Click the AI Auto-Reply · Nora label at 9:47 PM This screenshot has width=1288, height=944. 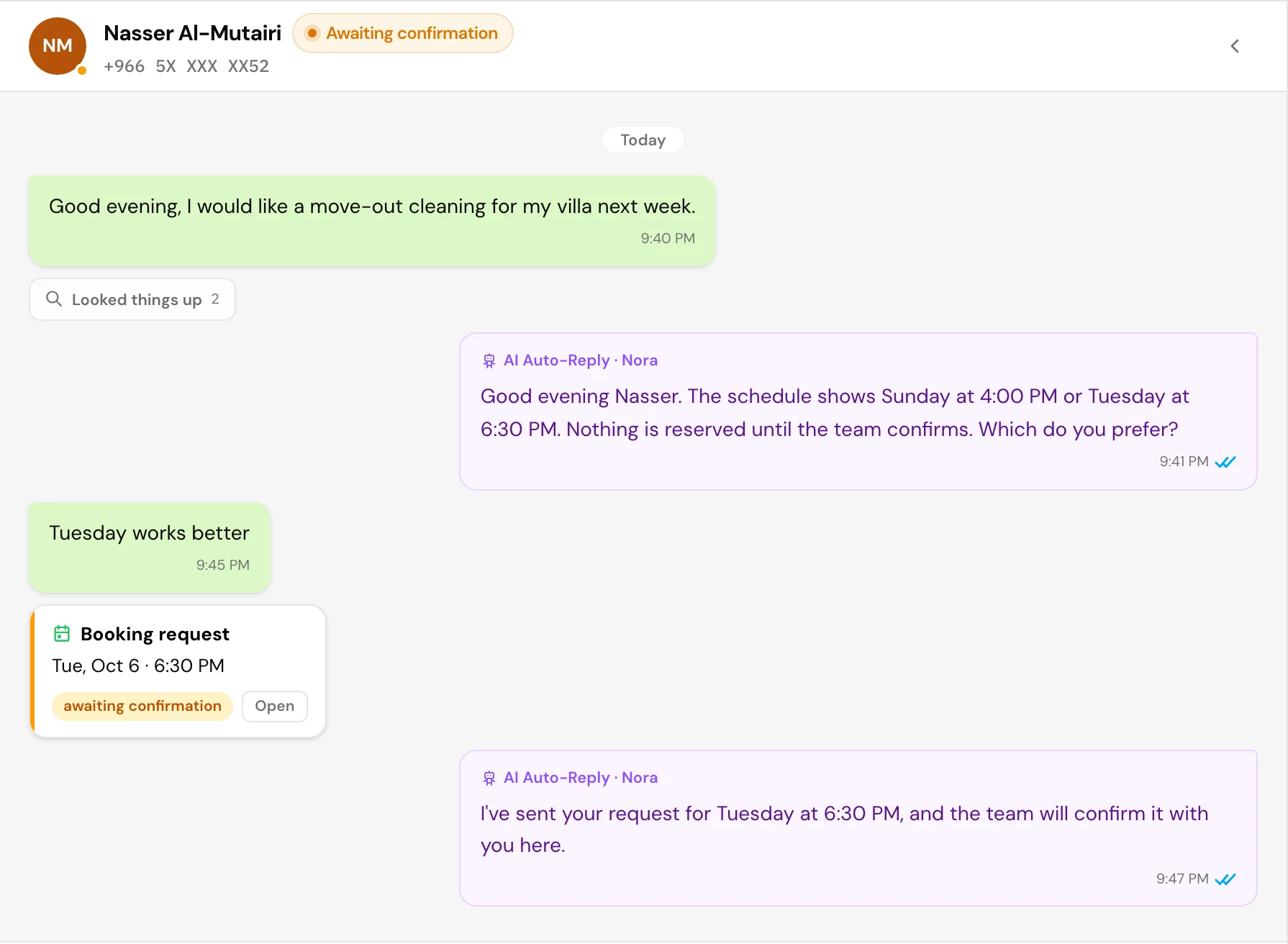point(581,778)
